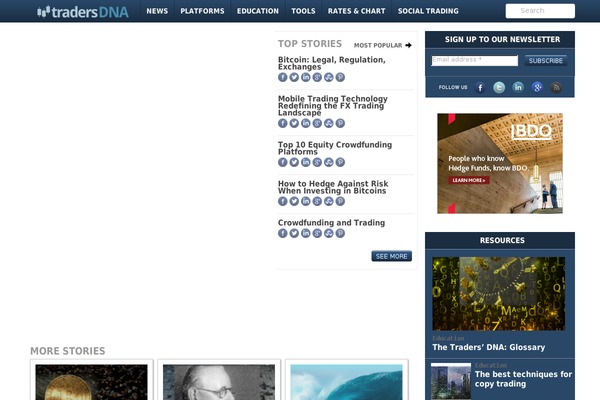The width and height of the screenshot is (600, 400).
Task: Open the gold coin story thumbnail
Action: 91,382
